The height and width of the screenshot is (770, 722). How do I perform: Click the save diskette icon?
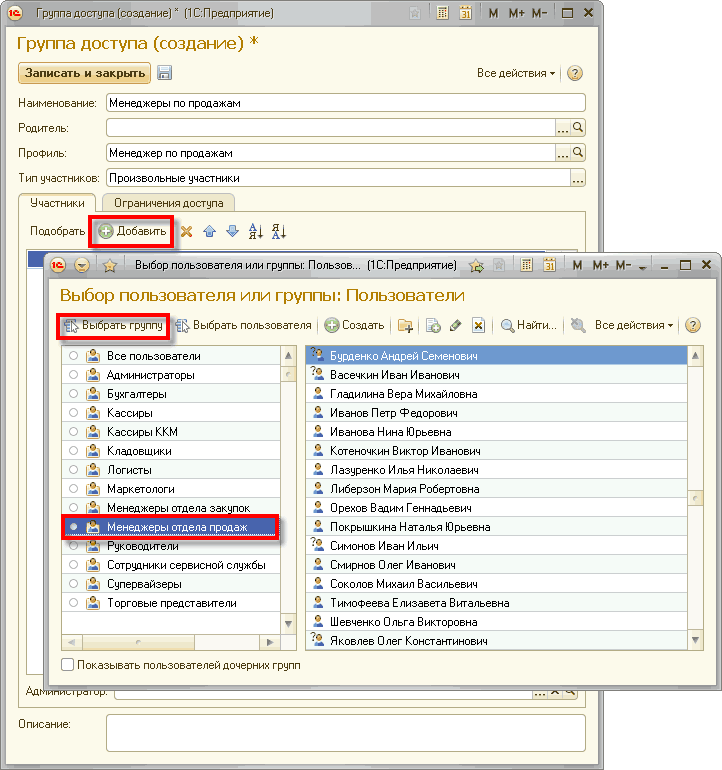165,73
